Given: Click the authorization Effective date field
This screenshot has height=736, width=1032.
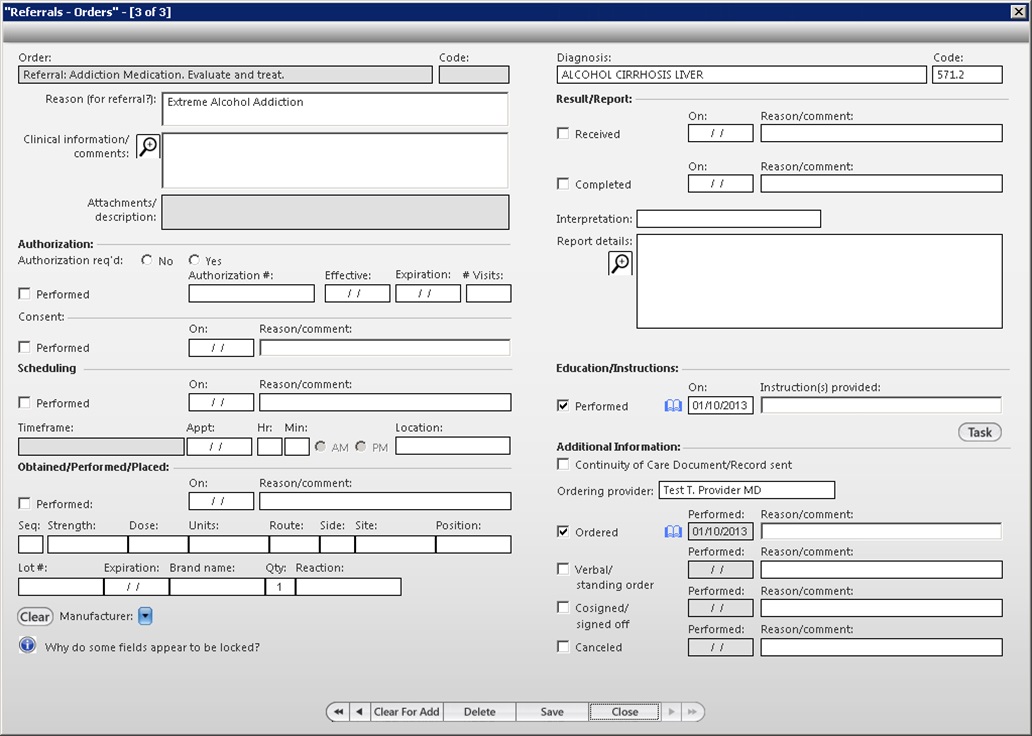Looking at the screenshot, I should click(x=357, y=294).
